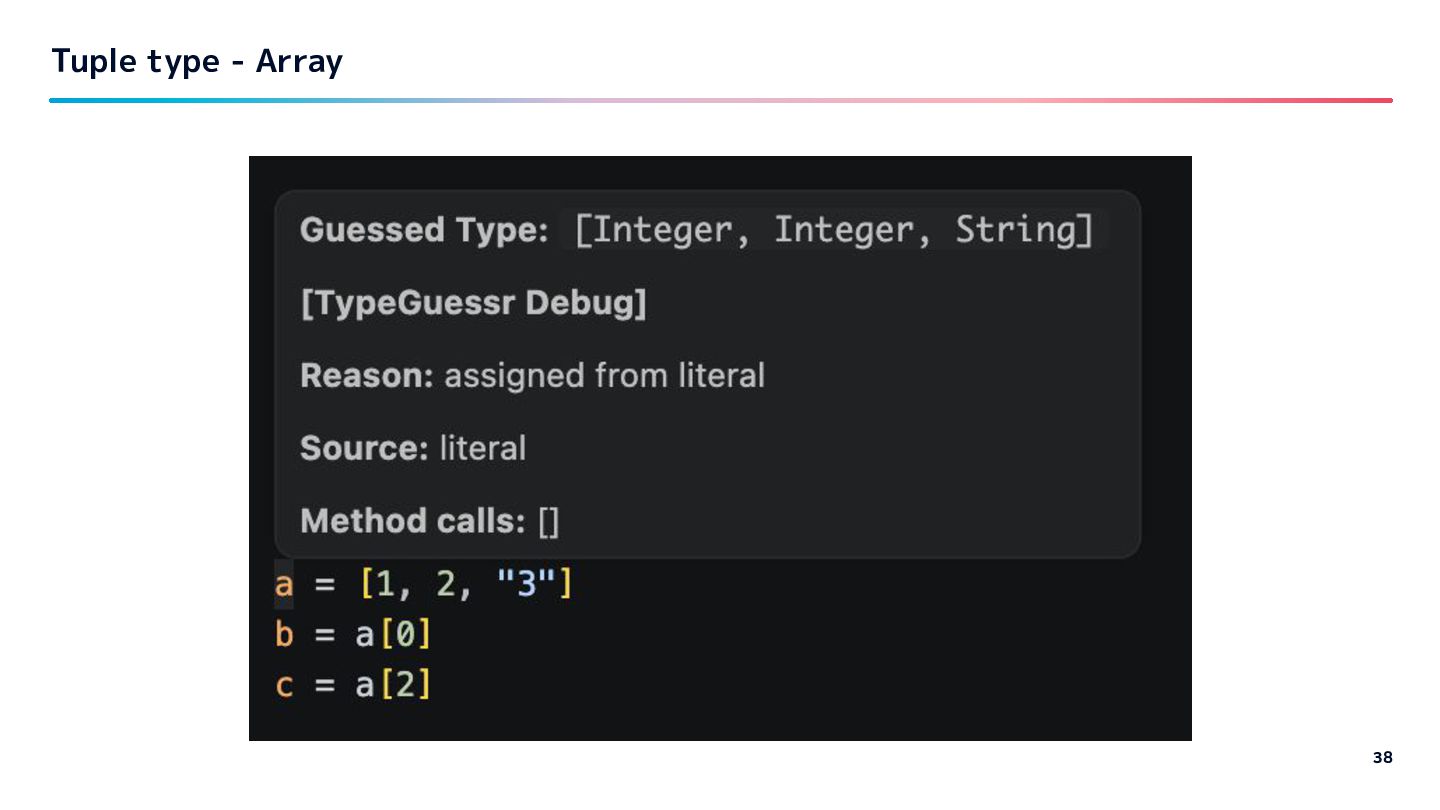Click the index 2 in a[2]
This screenshot has height=810, width=1440.
[405, 686]
